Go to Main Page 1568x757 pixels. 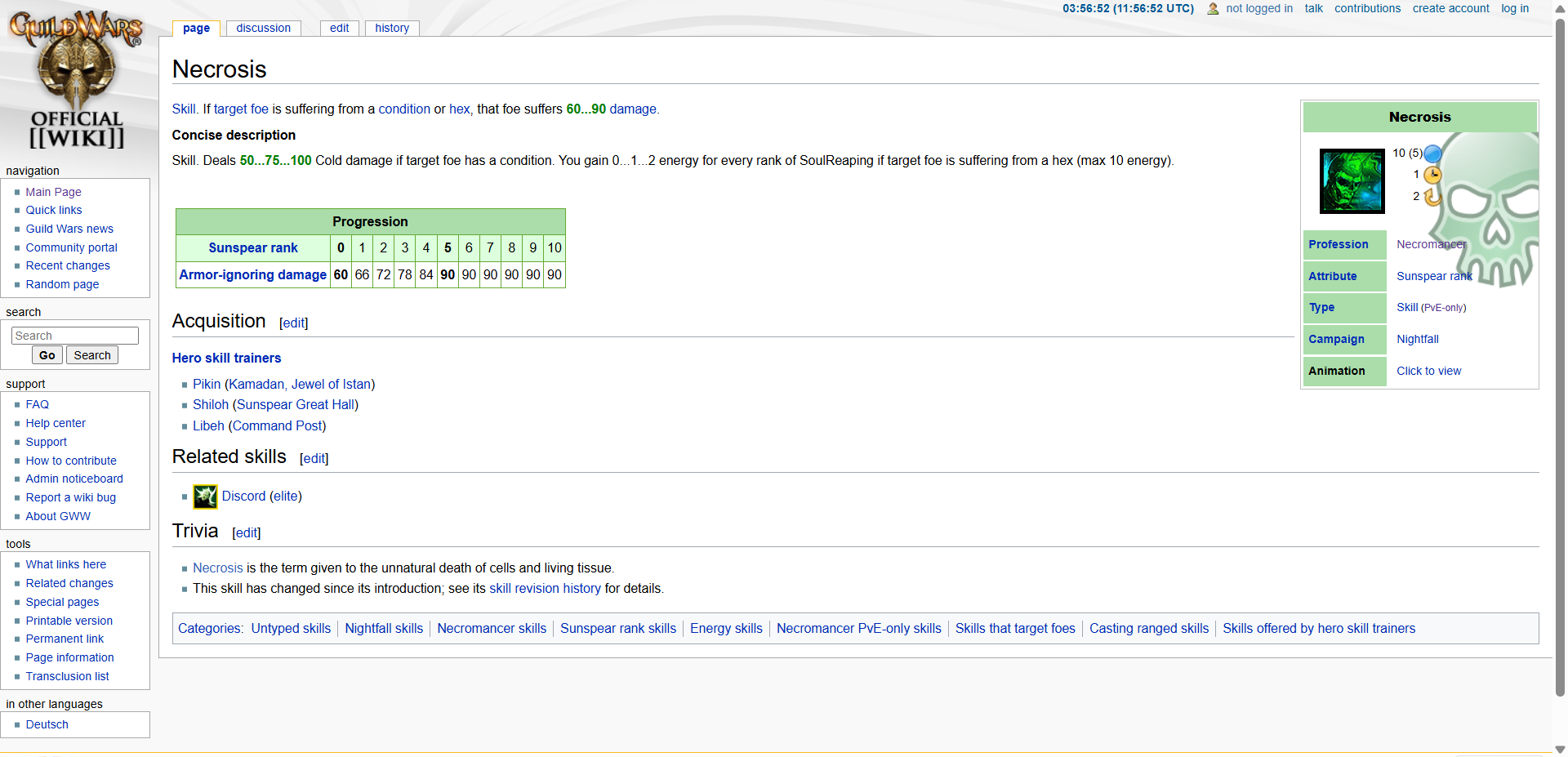pos(53,192)
